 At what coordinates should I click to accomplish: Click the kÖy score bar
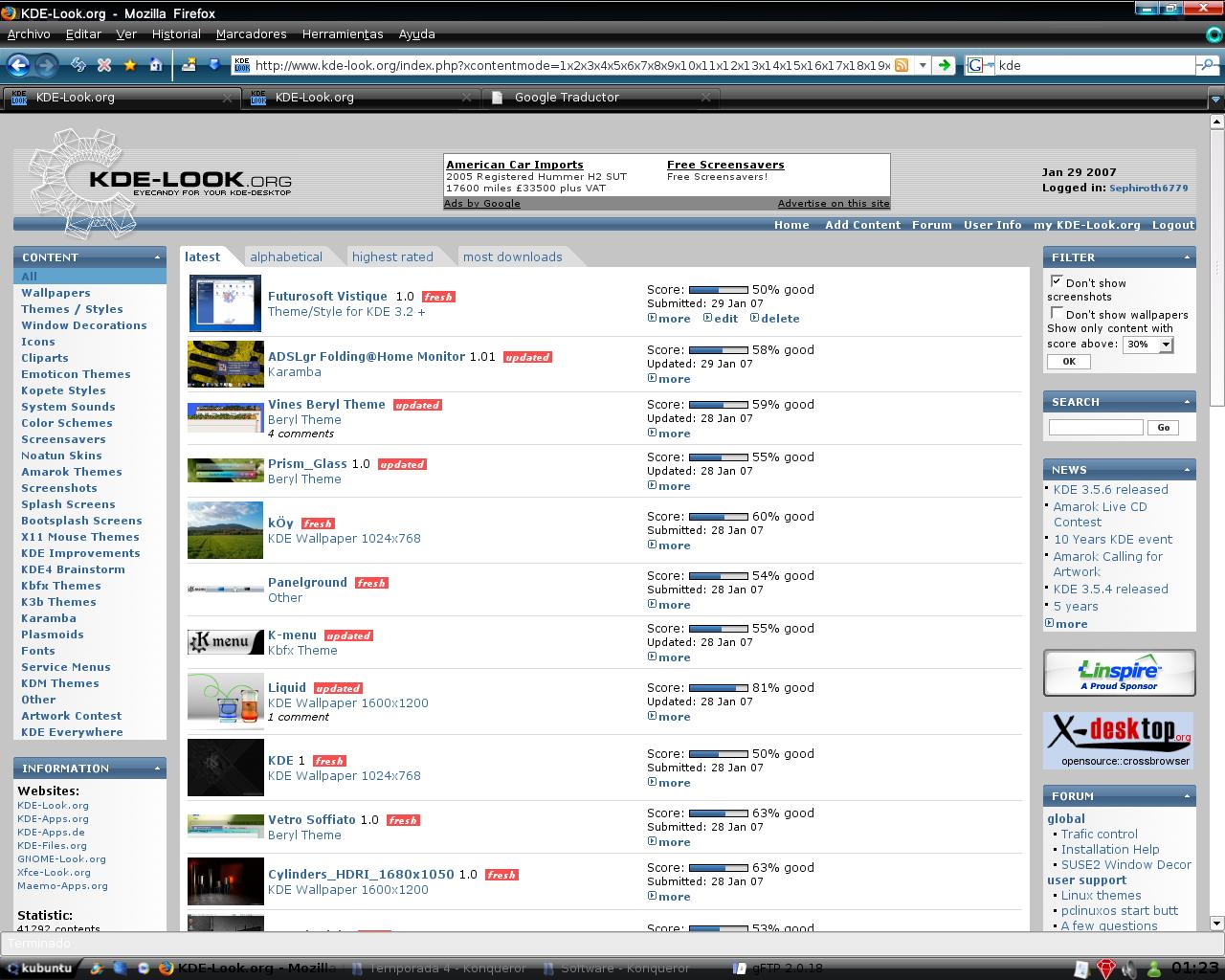pos(719,517)
